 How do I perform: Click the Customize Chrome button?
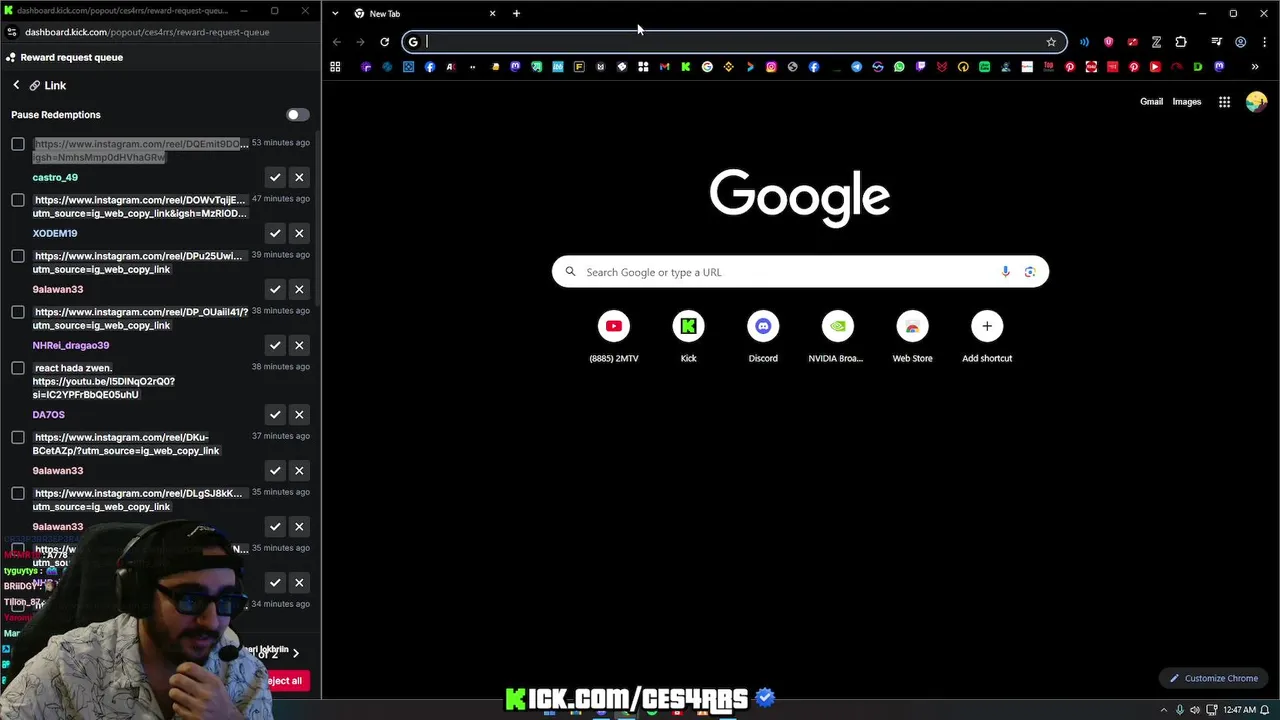click(1214, 678)
